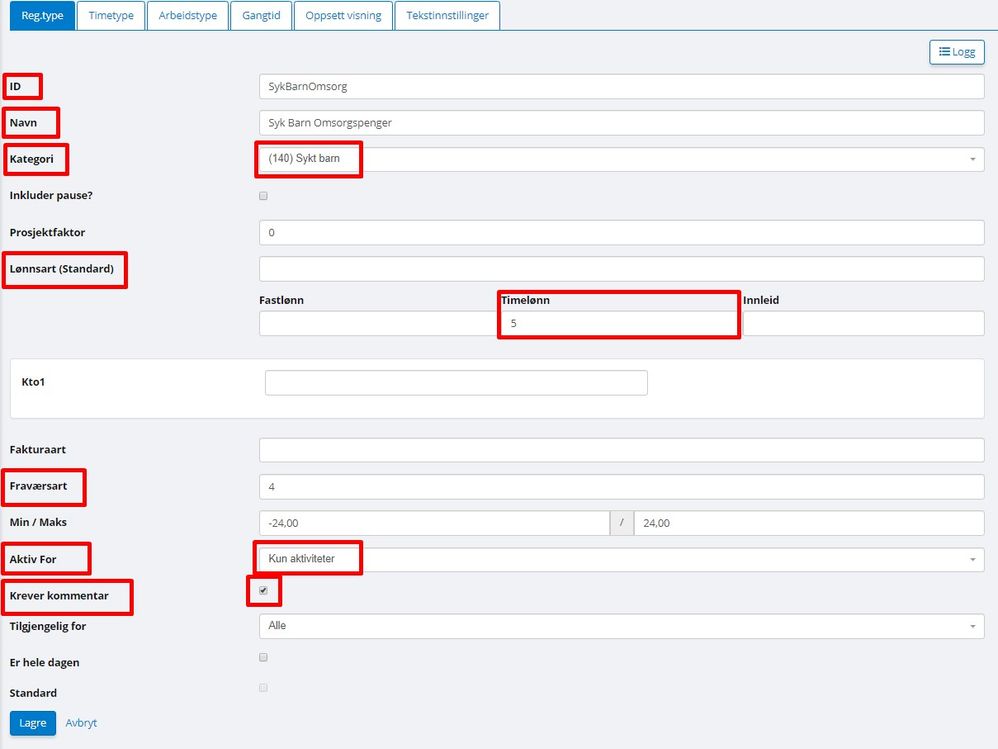Image resolution: width=998 pixels, height=749 pixels.
Task: Open the Kategori dropdown (140) Sykt barn
Action: tap(621, 159)
